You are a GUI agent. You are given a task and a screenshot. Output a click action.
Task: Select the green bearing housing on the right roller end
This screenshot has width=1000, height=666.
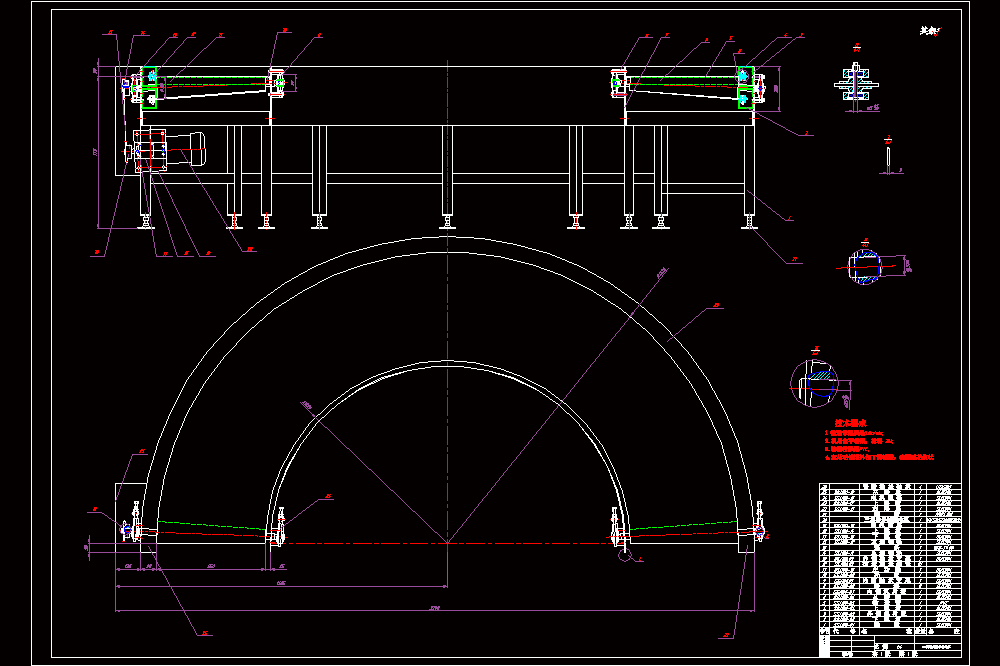point(746,87)
